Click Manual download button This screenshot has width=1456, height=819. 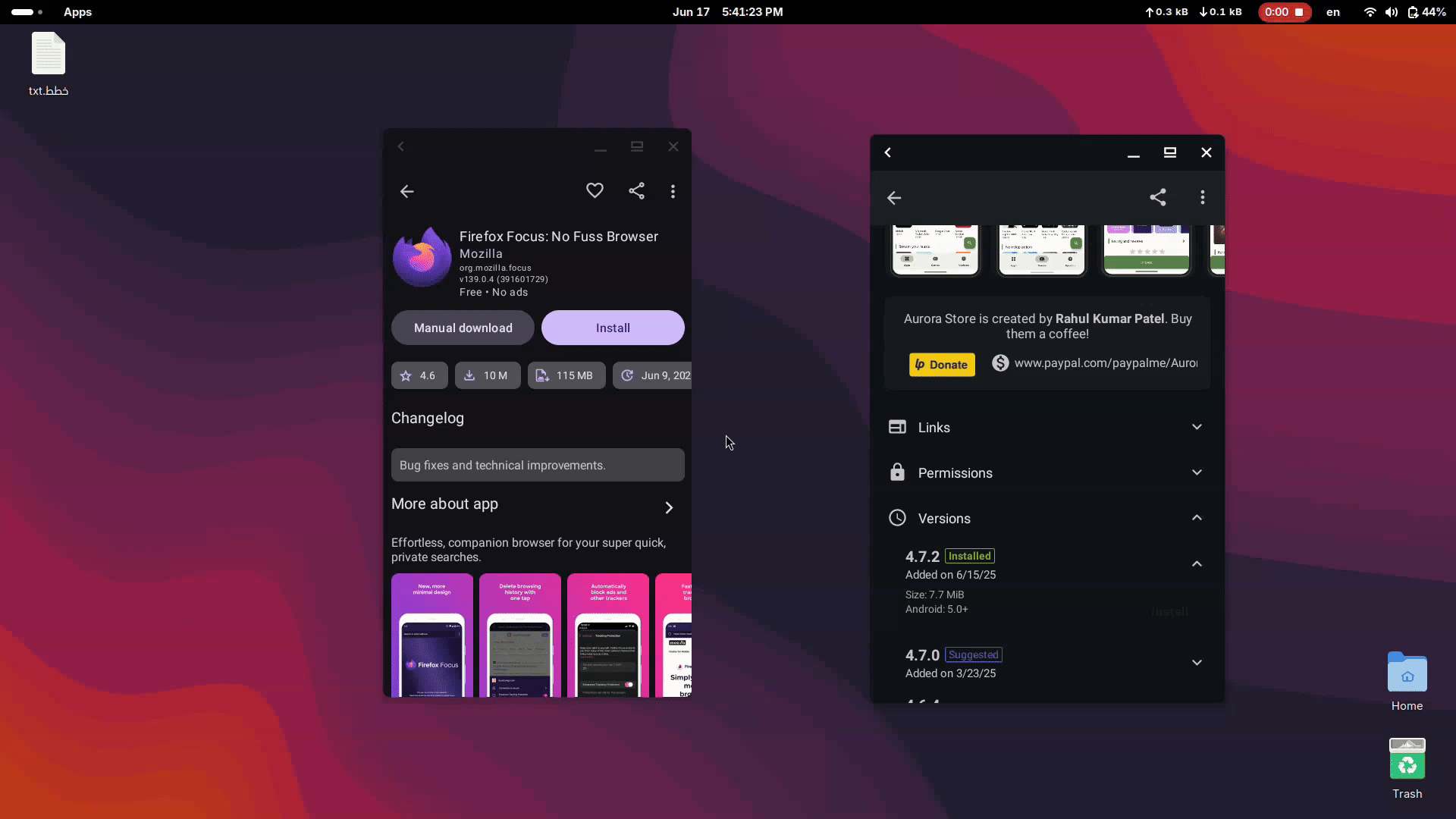point(463,328)
